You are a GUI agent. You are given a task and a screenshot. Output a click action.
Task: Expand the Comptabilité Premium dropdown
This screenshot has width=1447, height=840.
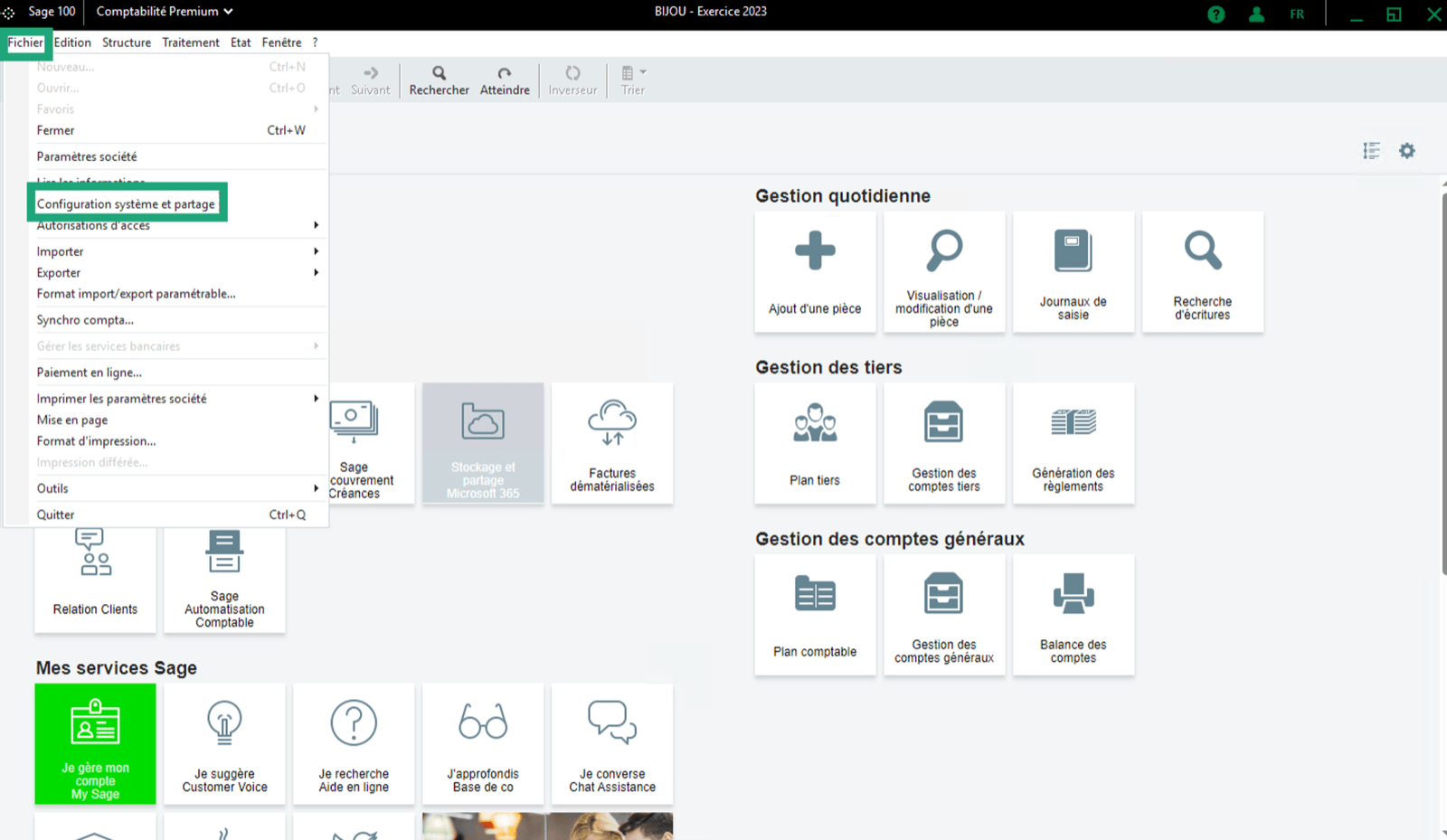pyautogui.click(x=165, y=12)
